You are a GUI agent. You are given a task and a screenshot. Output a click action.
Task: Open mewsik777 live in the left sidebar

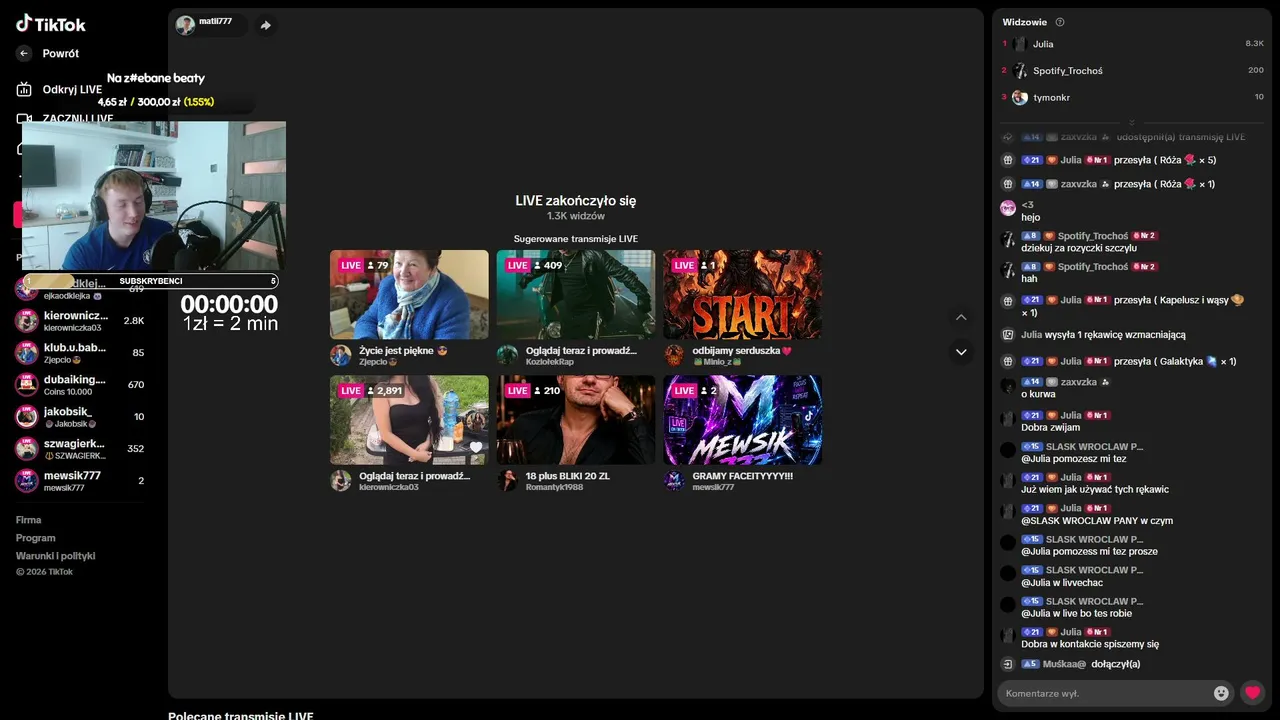[x=82, y=480]
